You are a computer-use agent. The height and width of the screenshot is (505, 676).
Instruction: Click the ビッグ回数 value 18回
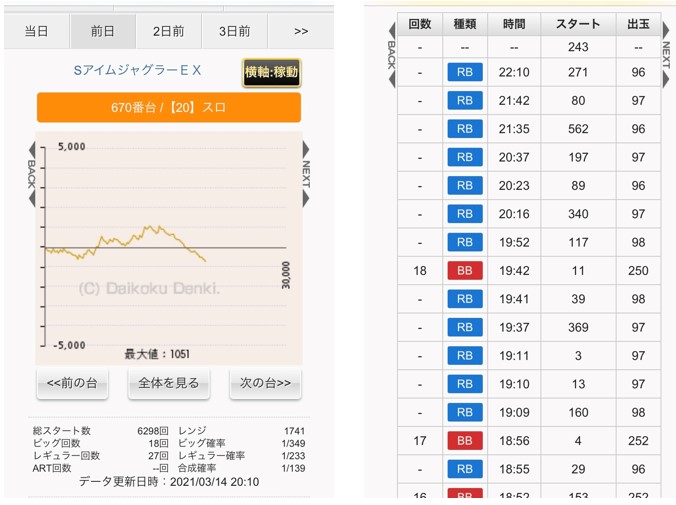coord(158,443)
